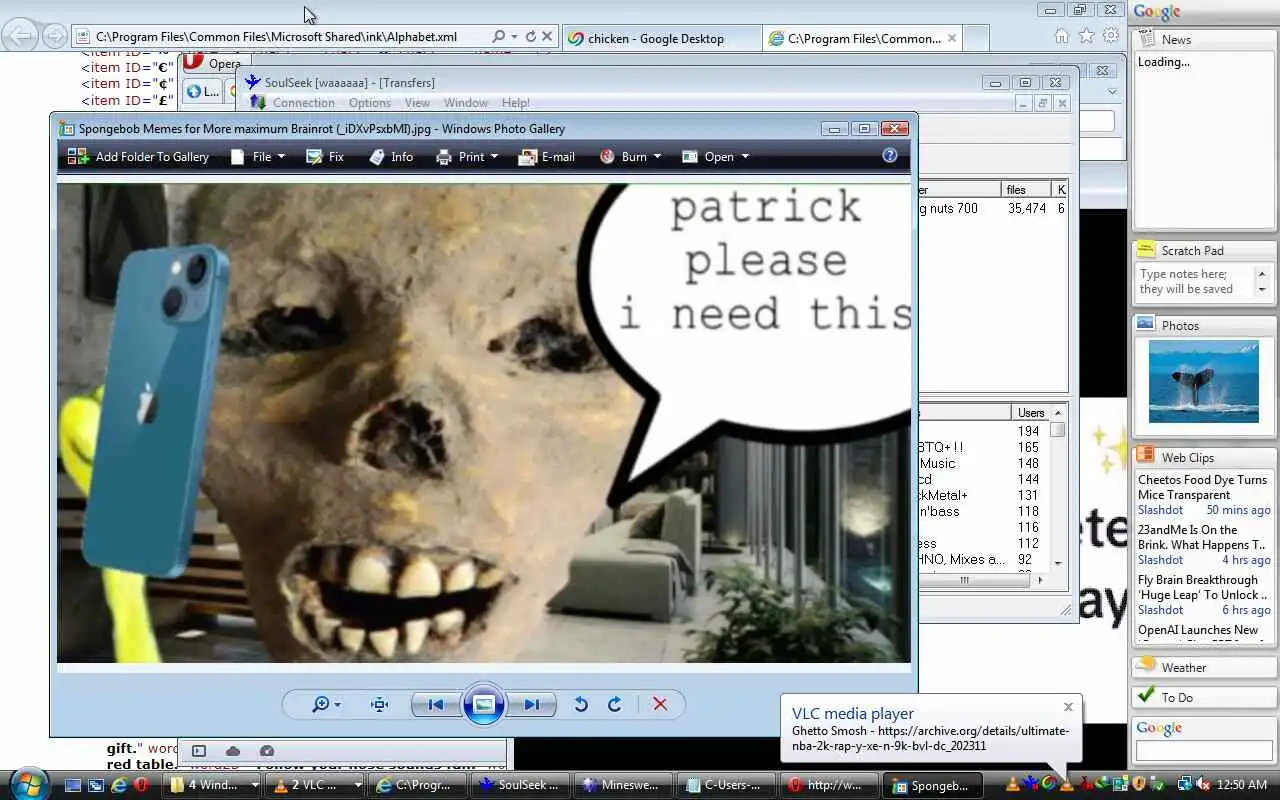The height and width of the screenshot is (800, 1280).
Task: Show the Info pane in Photo Gallery
Action: click(391, 157)
